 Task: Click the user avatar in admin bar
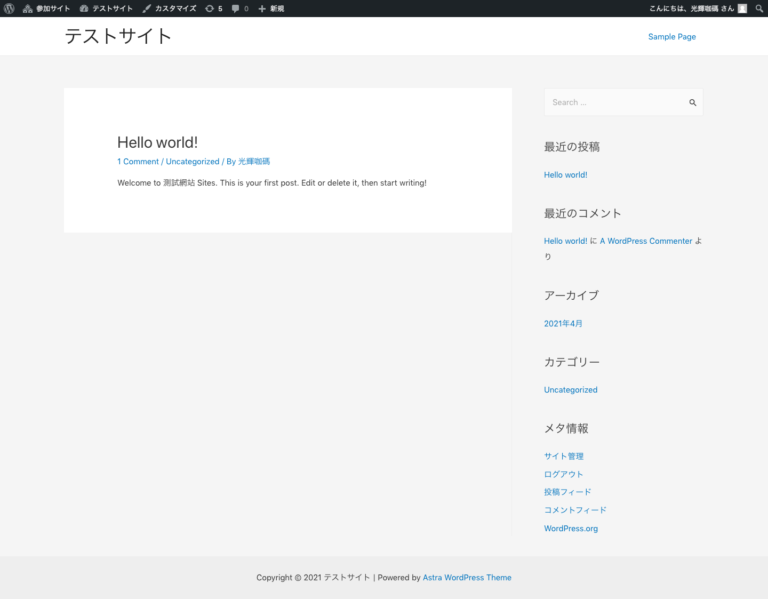point(742,8)
